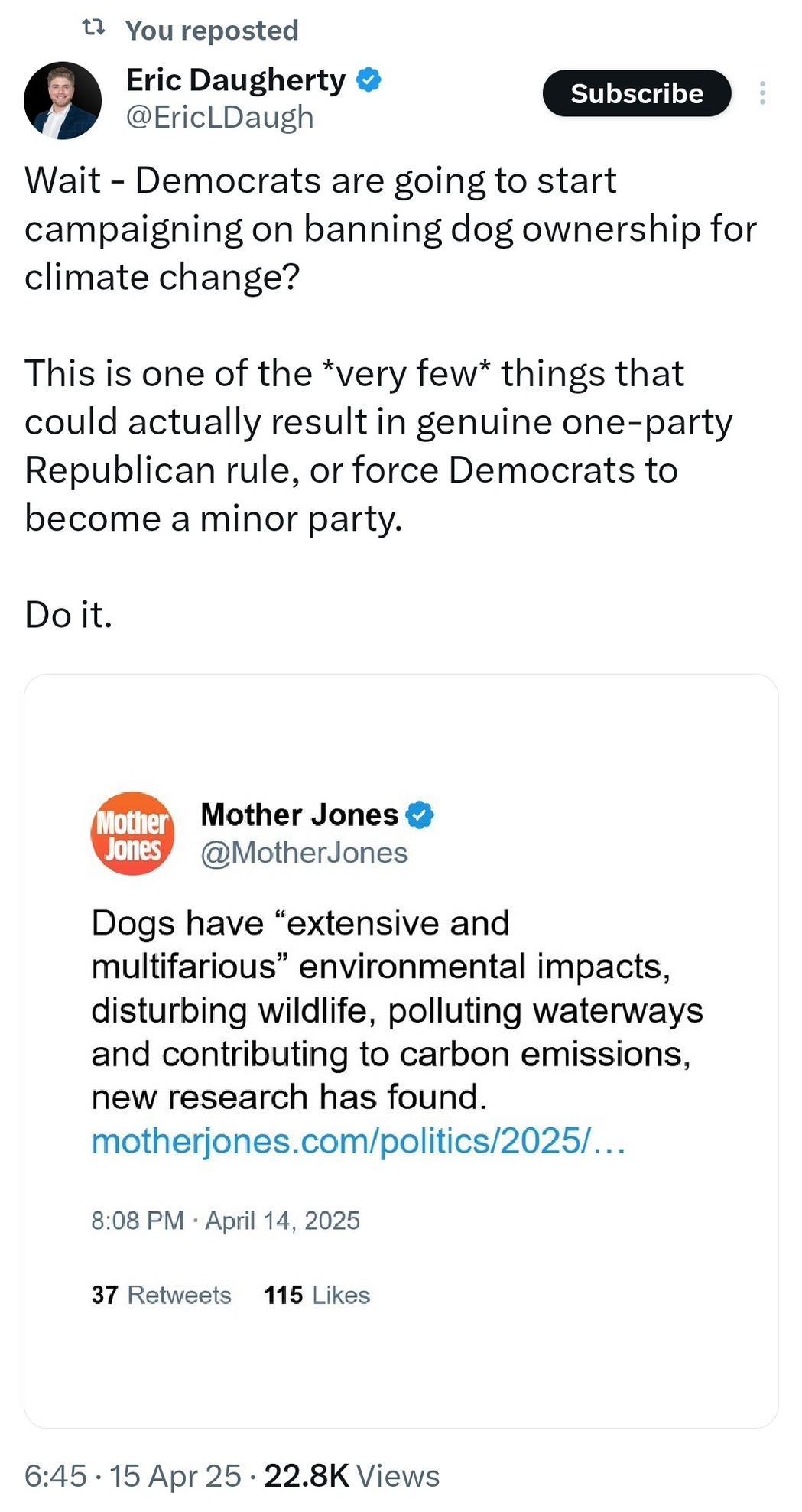802x1512 pixels.
Task: Open Eric Daugherty's profile photo
Action: point(63,100)
